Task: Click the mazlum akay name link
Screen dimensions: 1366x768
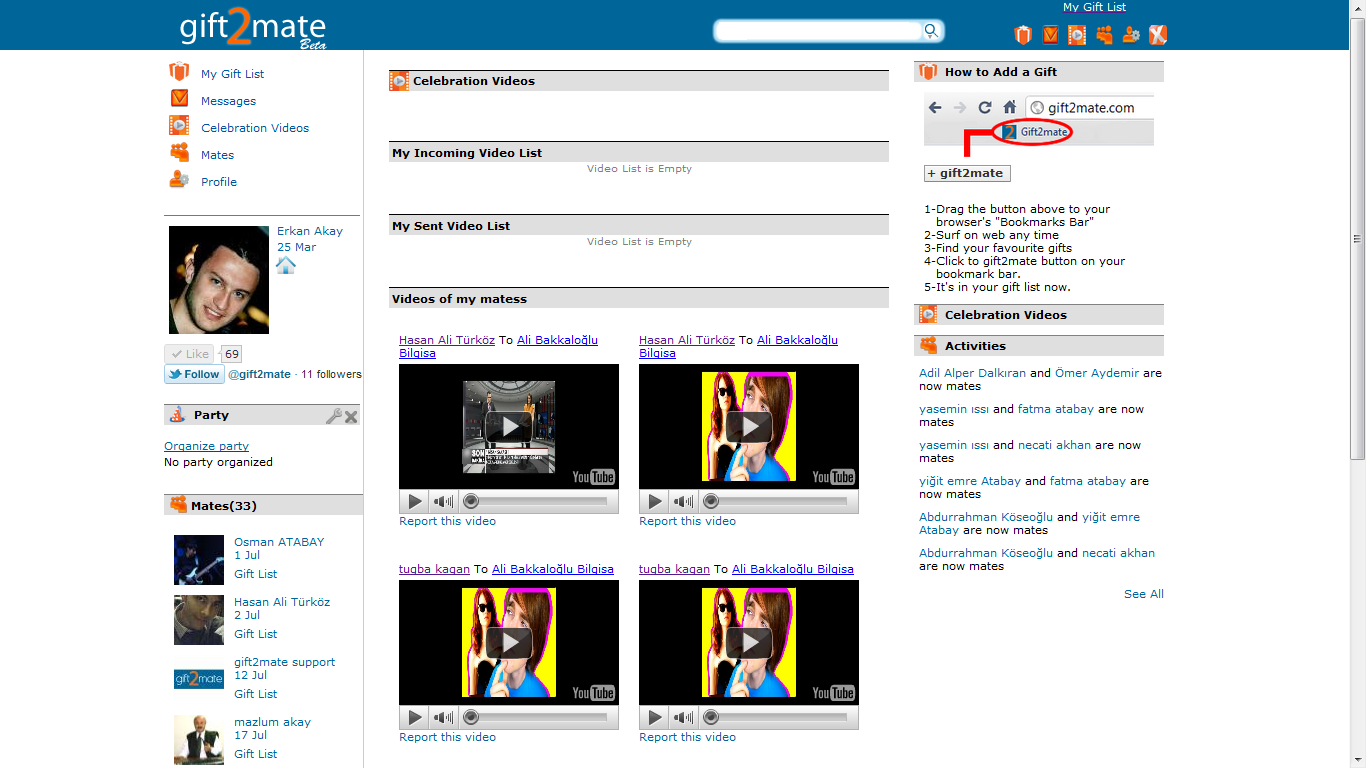Action: click(x=272, y=722)
